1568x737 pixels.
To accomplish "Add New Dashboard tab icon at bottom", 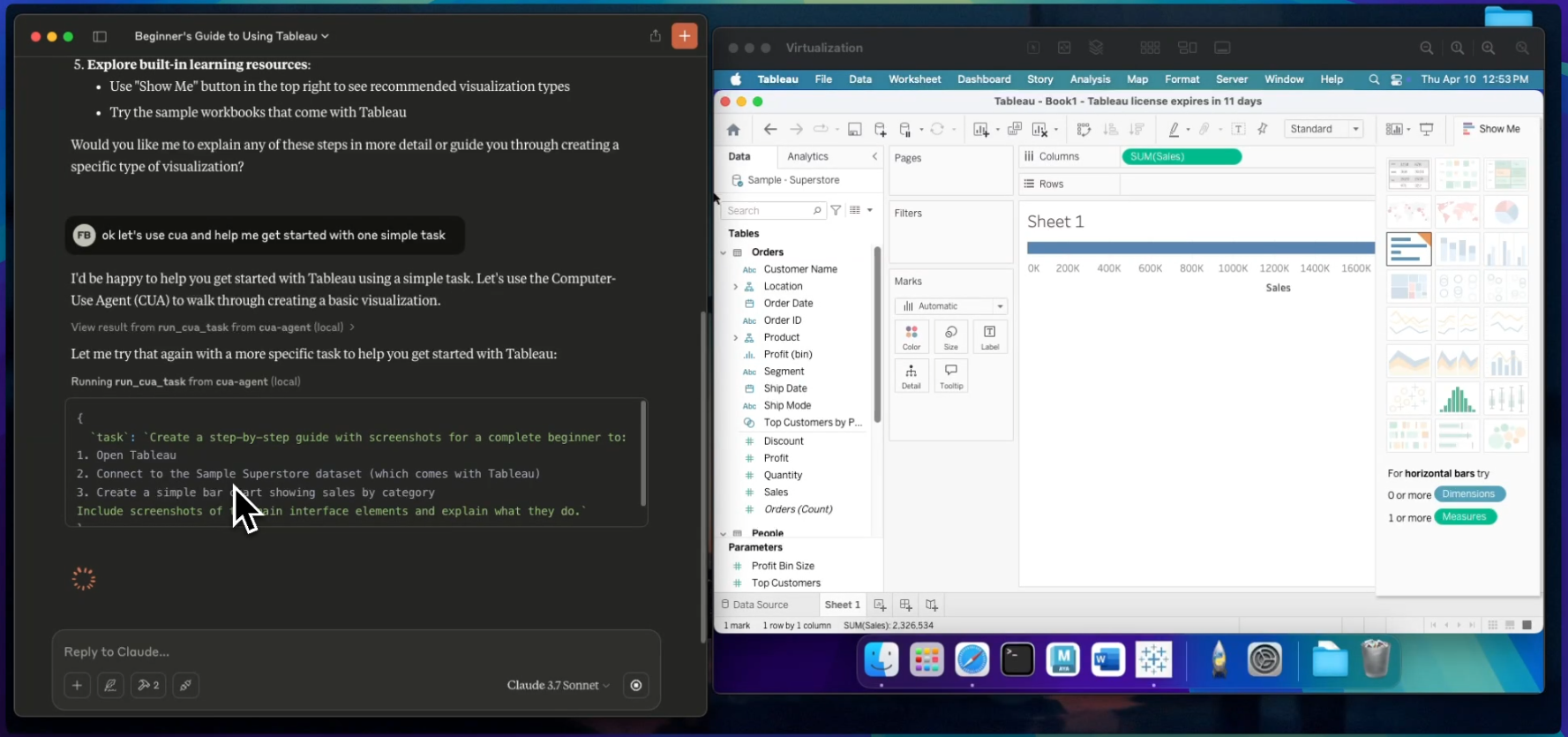I will pyautogui.click(x=905, y=605).
